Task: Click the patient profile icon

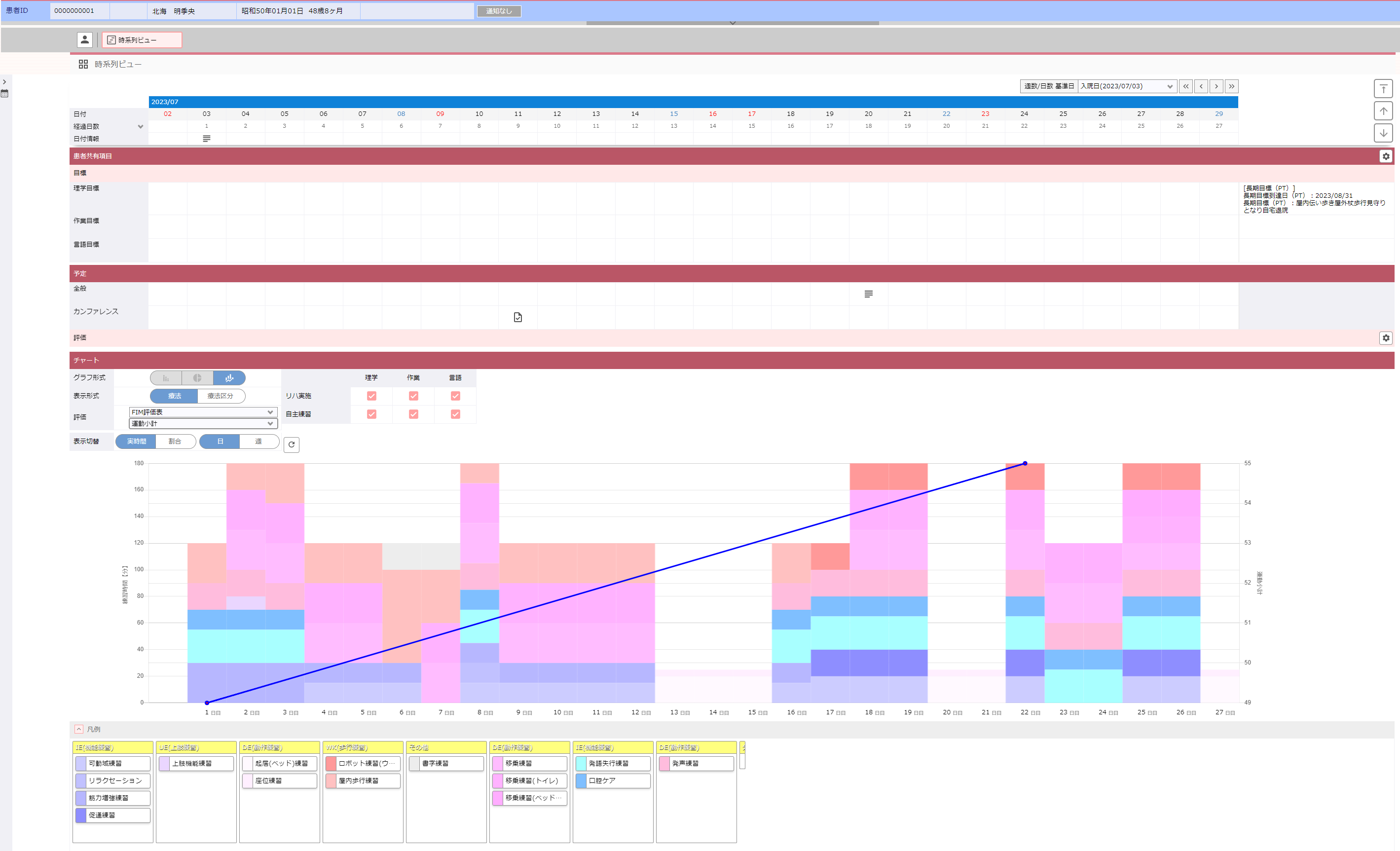Action: tap(85, 40)
